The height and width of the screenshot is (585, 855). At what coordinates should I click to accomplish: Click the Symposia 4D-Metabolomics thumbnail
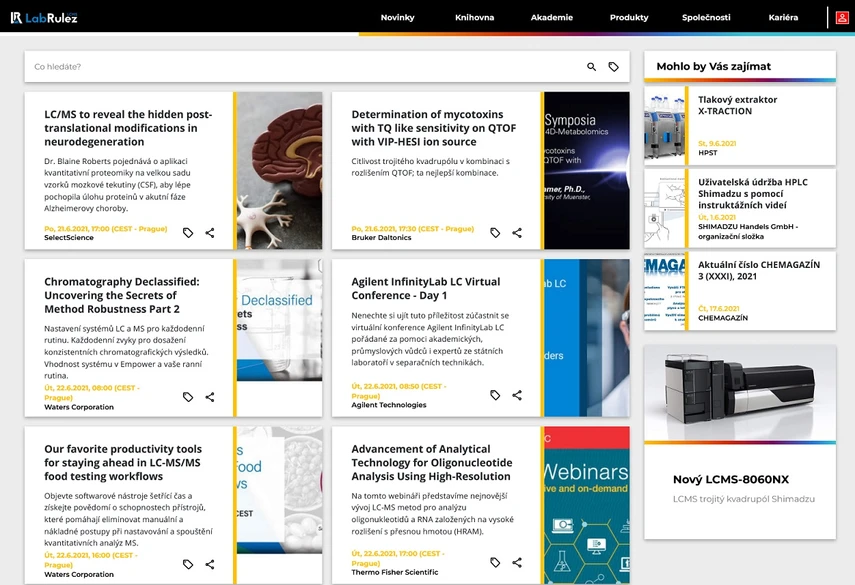pyautogui.click(x=587, y=171)
